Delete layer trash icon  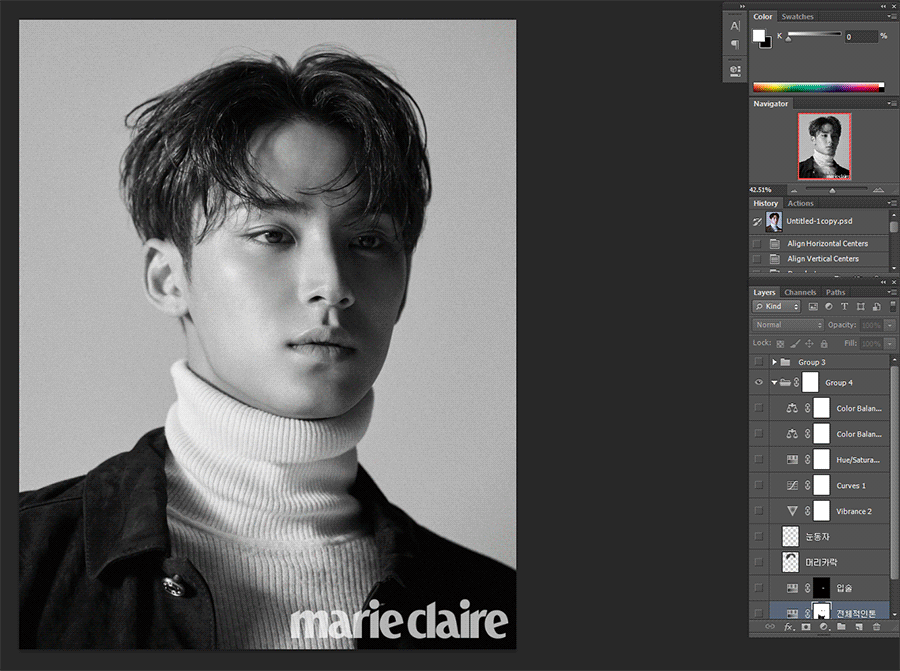(x=876, y=627)
